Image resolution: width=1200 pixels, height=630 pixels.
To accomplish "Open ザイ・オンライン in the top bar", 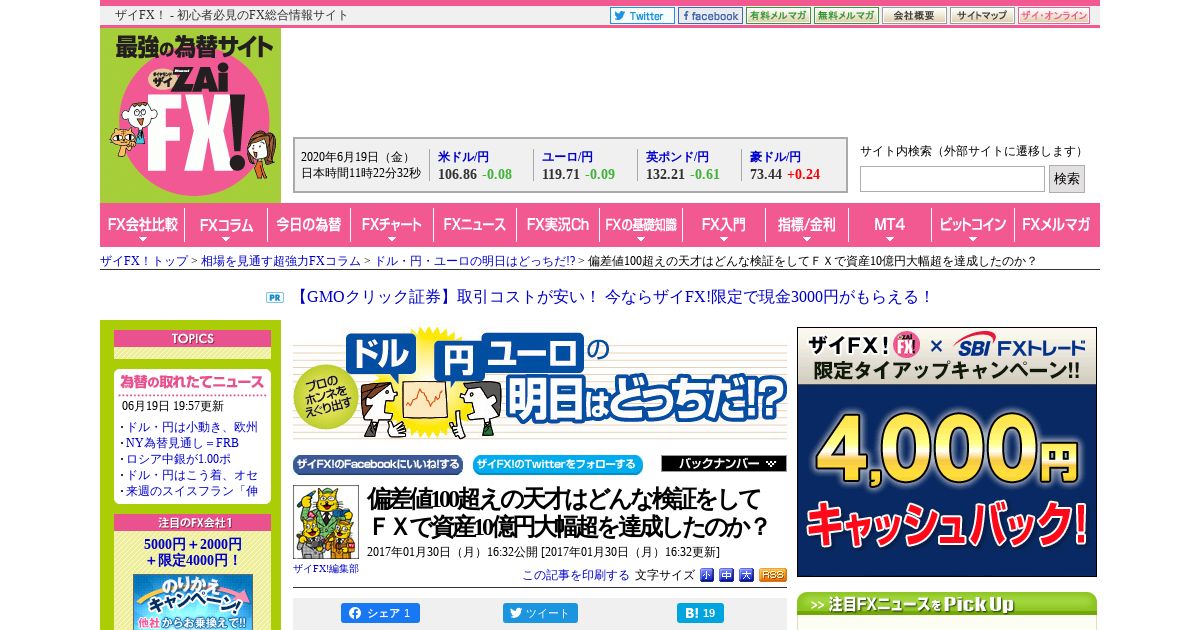I will 1053,16.
